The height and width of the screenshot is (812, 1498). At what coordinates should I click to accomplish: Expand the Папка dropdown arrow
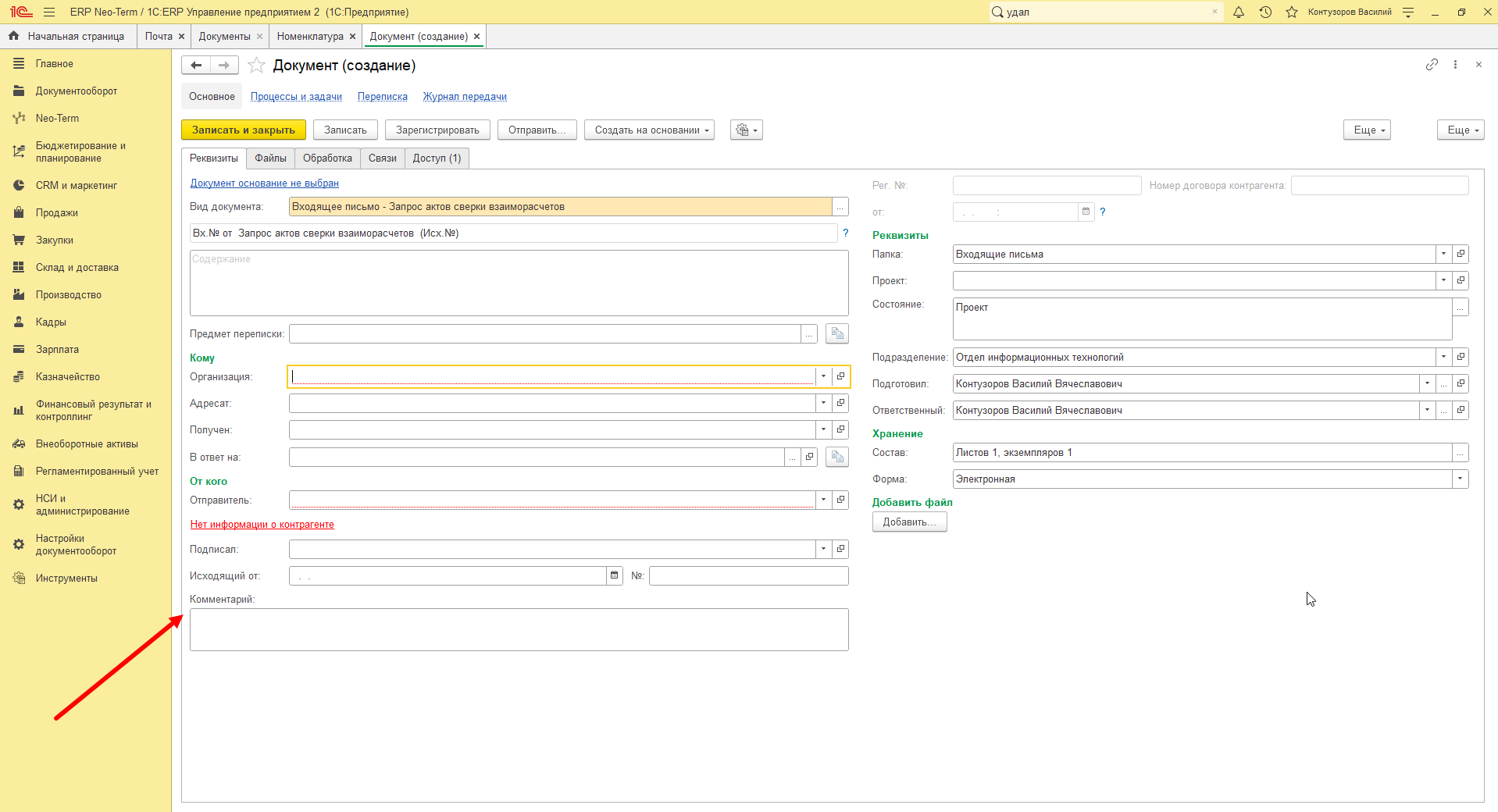1443,254
